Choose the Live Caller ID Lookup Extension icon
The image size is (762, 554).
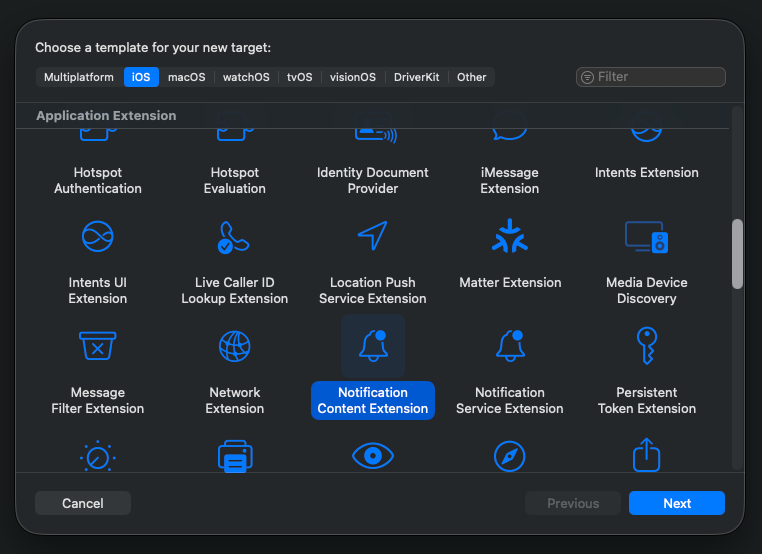[234, 237]
